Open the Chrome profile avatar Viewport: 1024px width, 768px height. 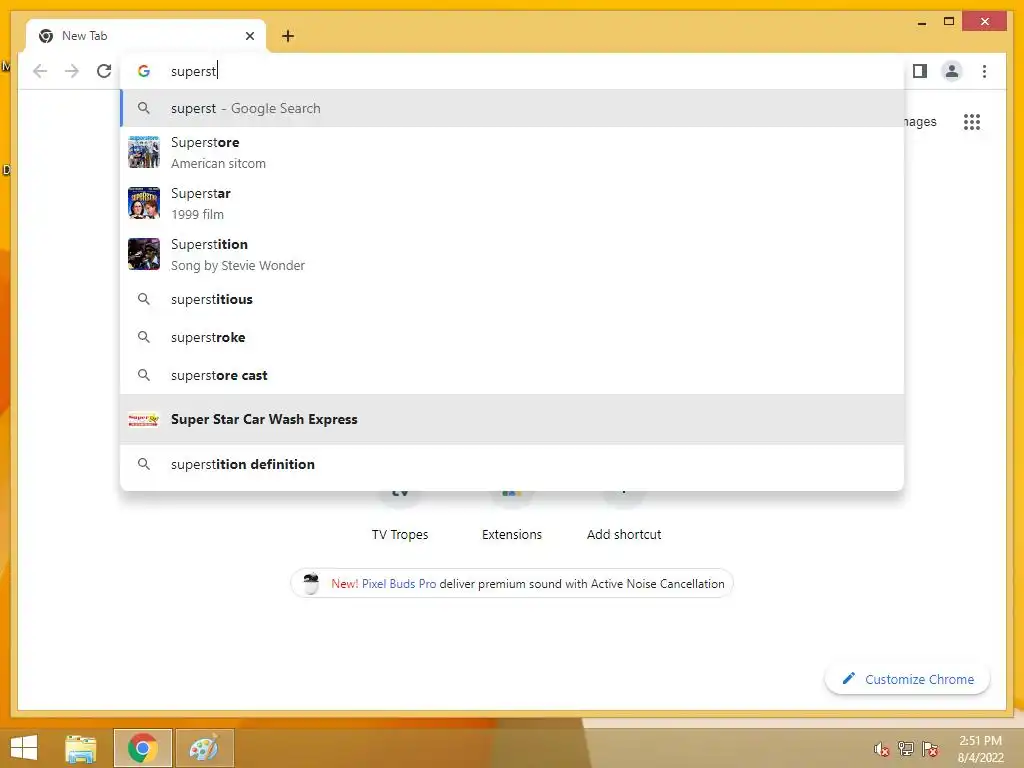pos(952,71)
